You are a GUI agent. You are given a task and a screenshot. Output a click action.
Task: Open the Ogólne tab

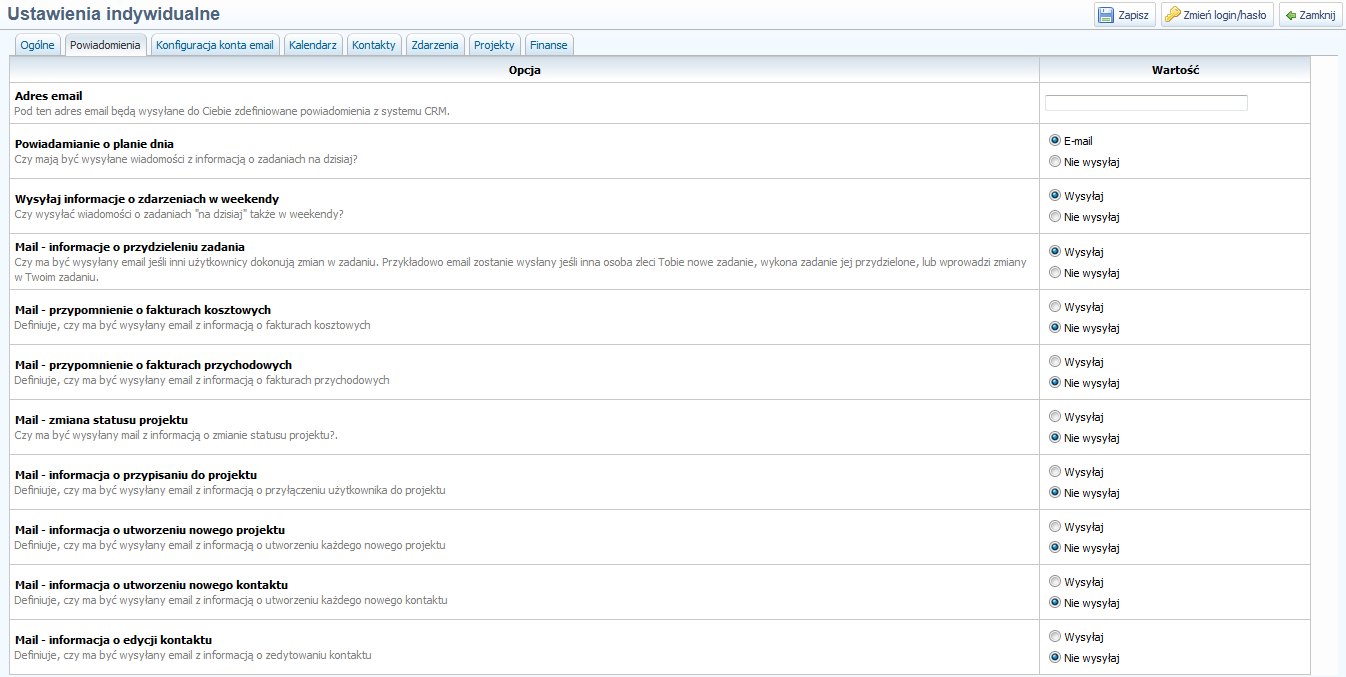[37, 45]
